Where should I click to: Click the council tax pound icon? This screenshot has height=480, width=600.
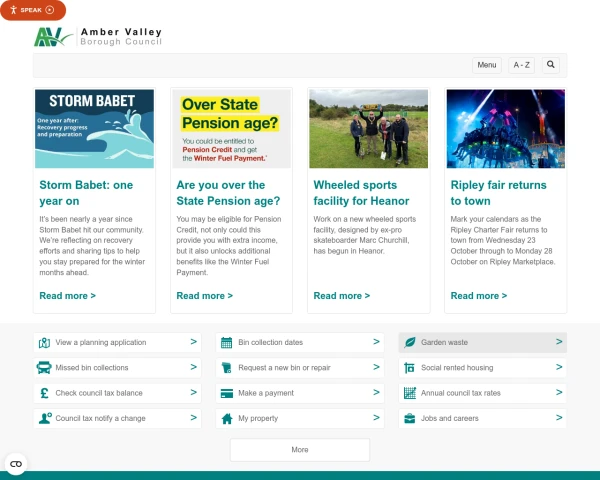coord(44,393)
